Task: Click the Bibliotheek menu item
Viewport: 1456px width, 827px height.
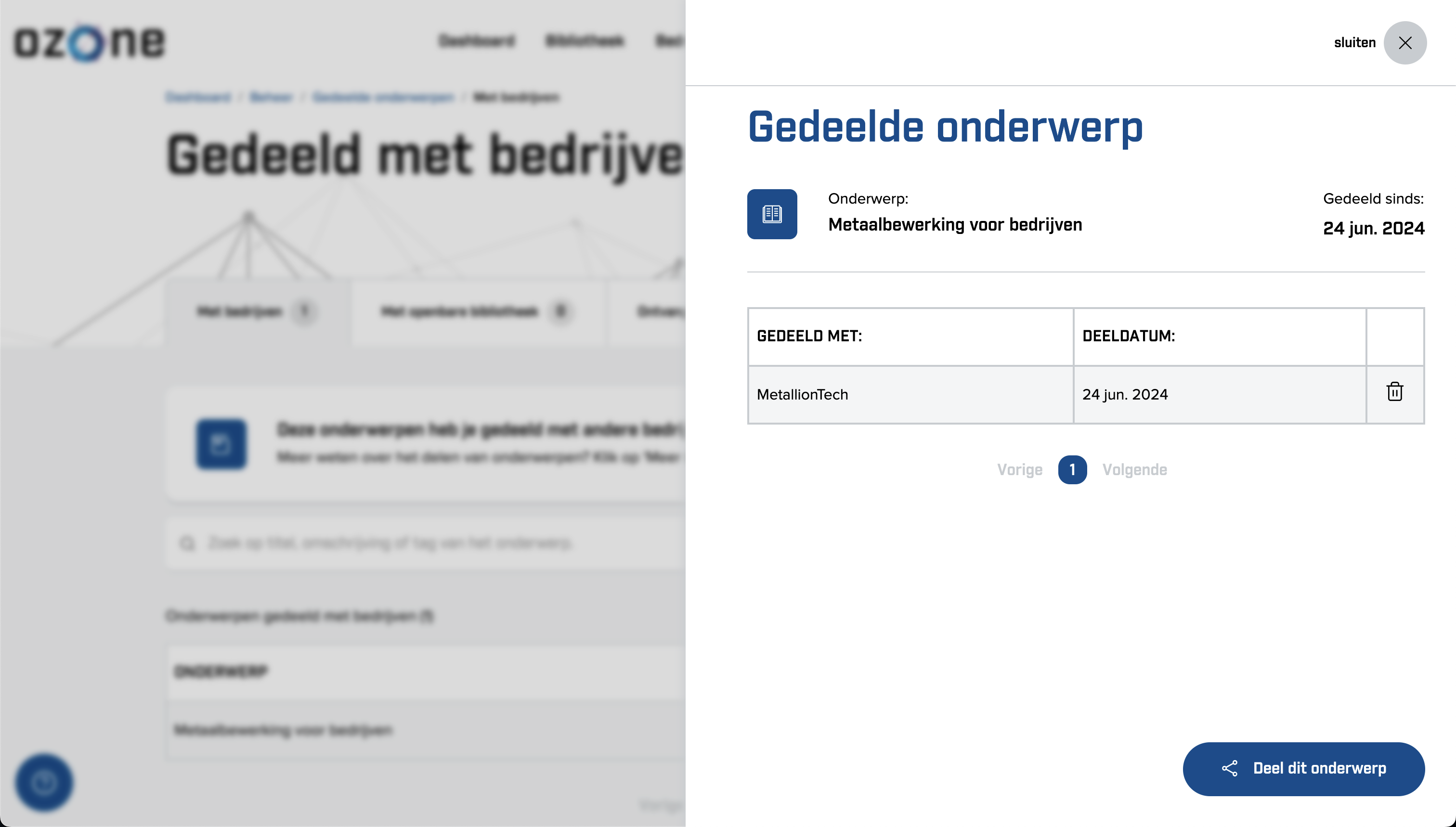Action: pos(585,41)
